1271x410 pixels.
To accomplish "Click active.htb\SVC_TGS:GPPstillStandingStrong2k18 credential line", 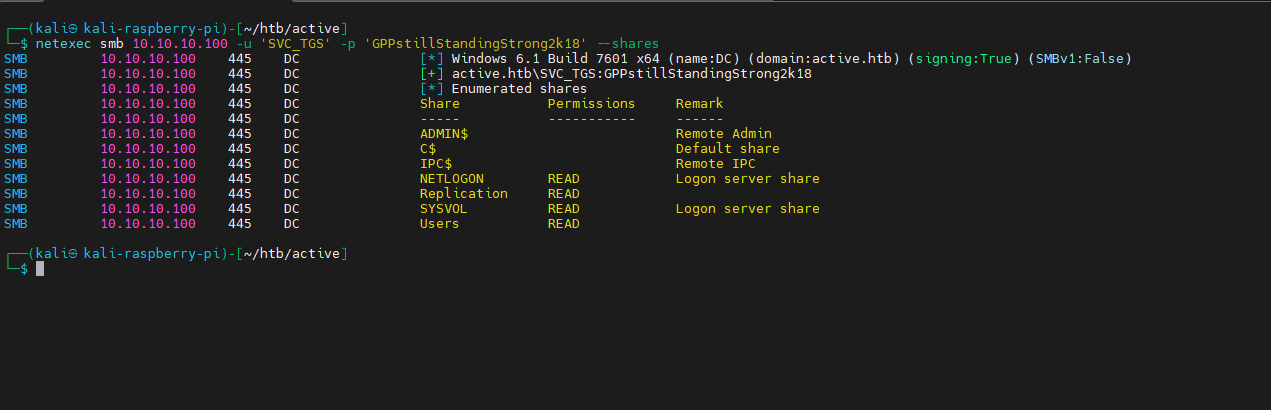I will [x=632, y=74].
